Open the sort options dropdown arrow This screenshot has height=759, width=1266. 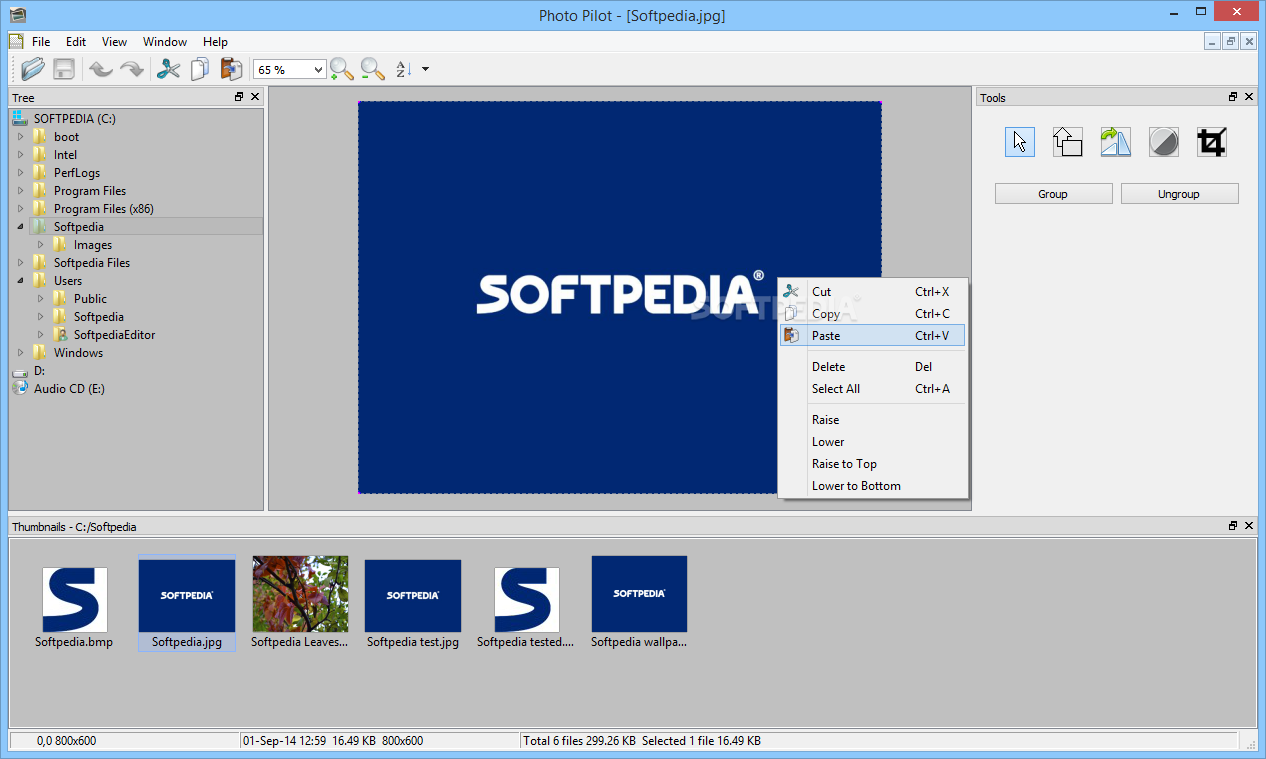[x=426, y=69]
